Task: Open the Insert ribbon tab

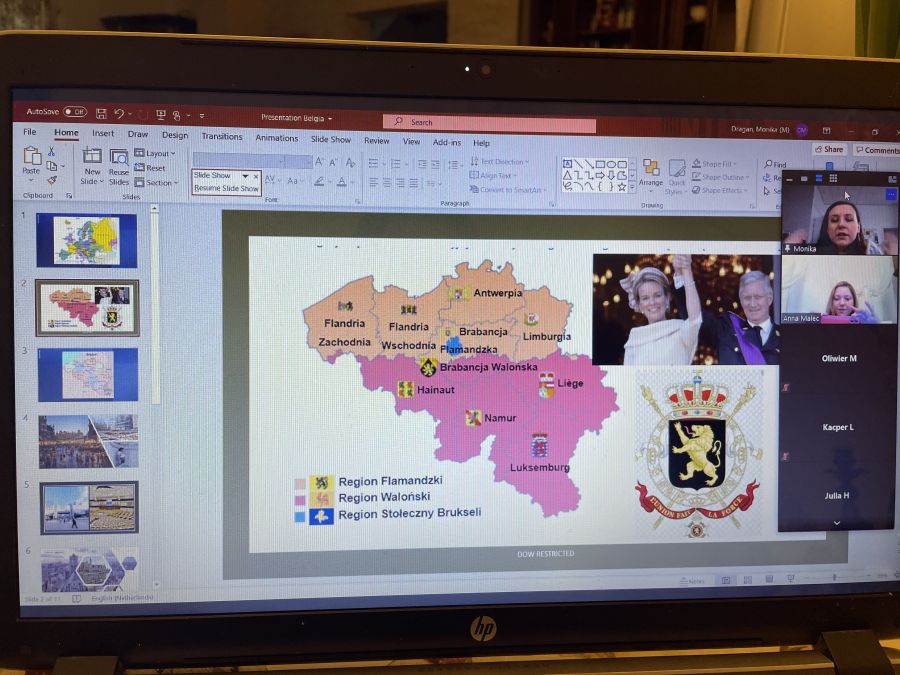Action: click(103, 134)
